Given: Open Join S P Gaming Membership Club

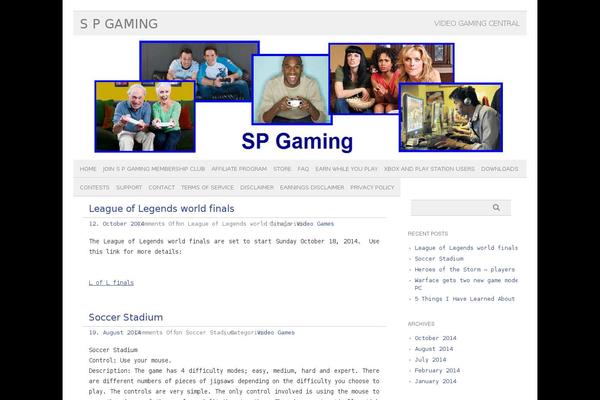Looking at the screenshot, I should (154, 169).
